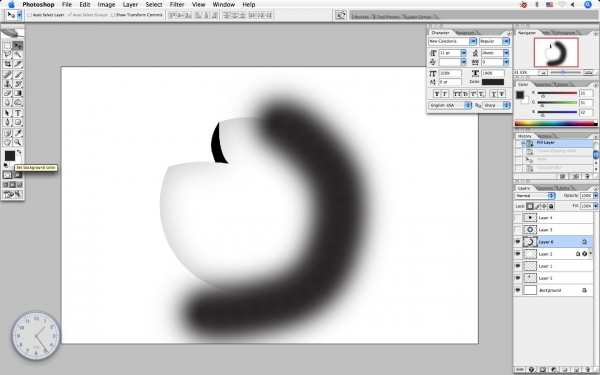Select the Lasso tool
The image size is (600, 375).
tap(7, 55)
